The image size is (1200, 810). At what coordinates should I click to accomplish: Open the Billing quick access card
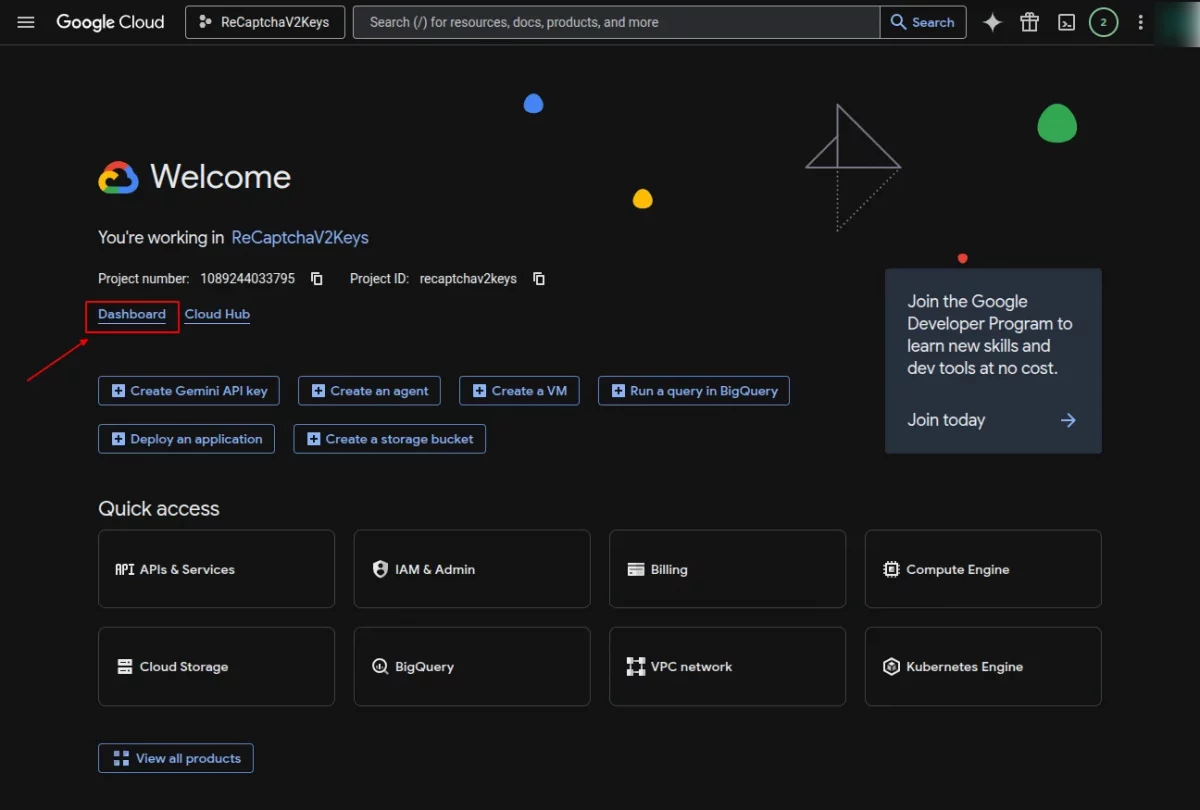(x=727, y=569)
